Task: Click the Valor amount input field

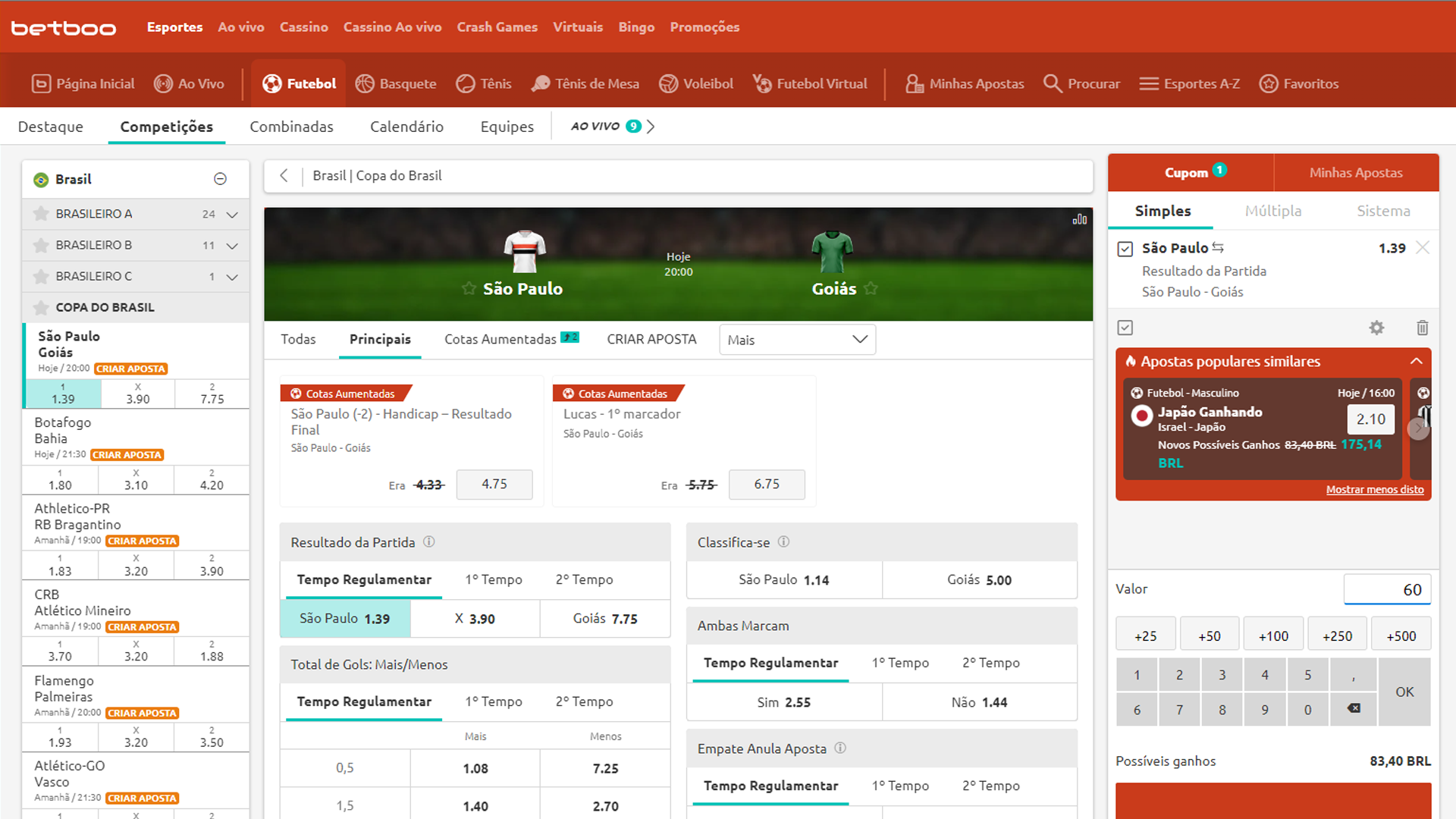Action: point(1387,589)
